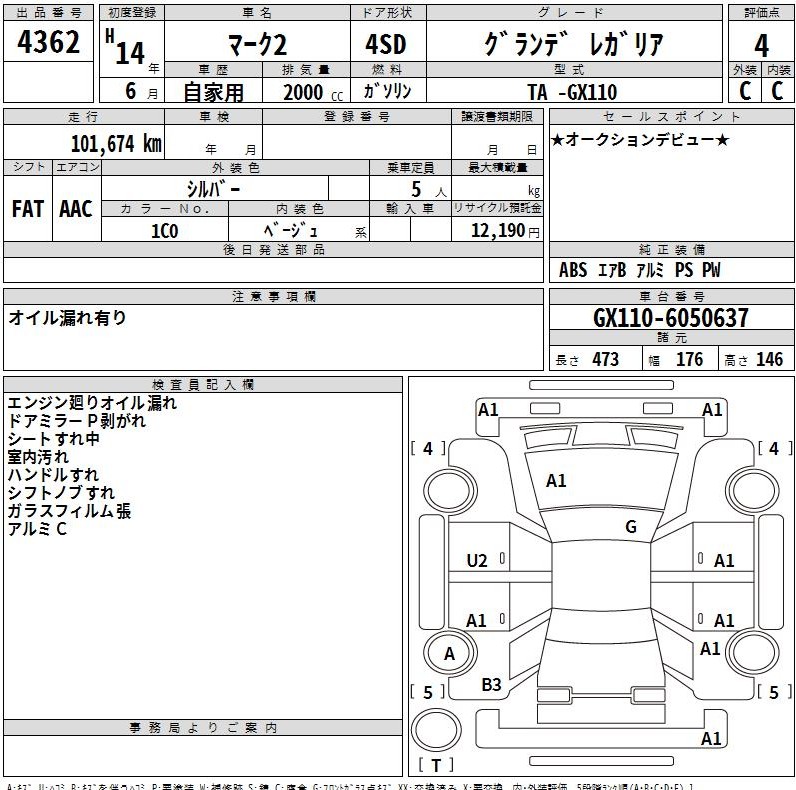
Task: Click the A1 mark on the hood
Action: point(556,480)
